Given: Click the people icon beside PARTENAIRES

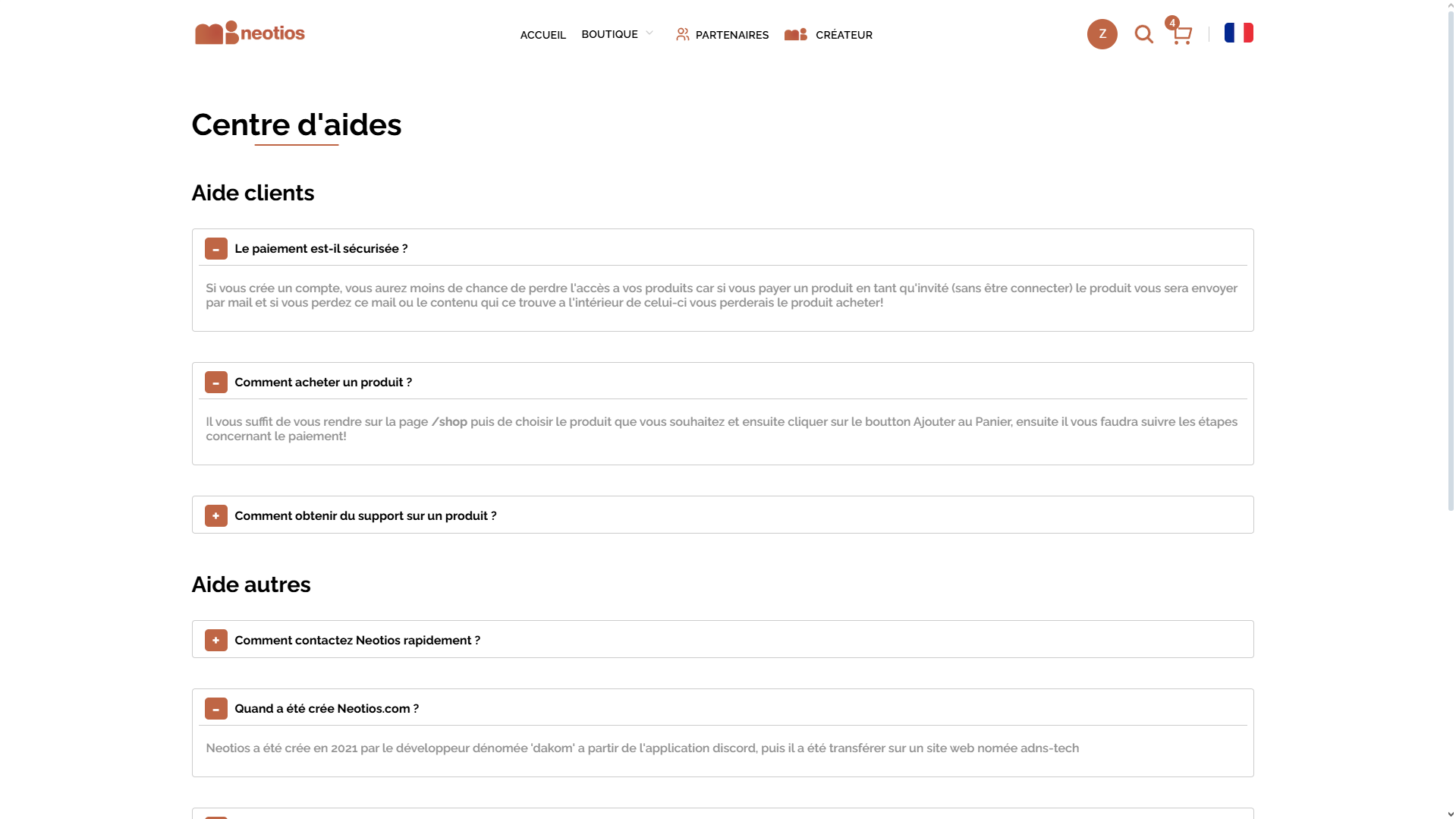Looking at the screenshot, I should 682,34.
